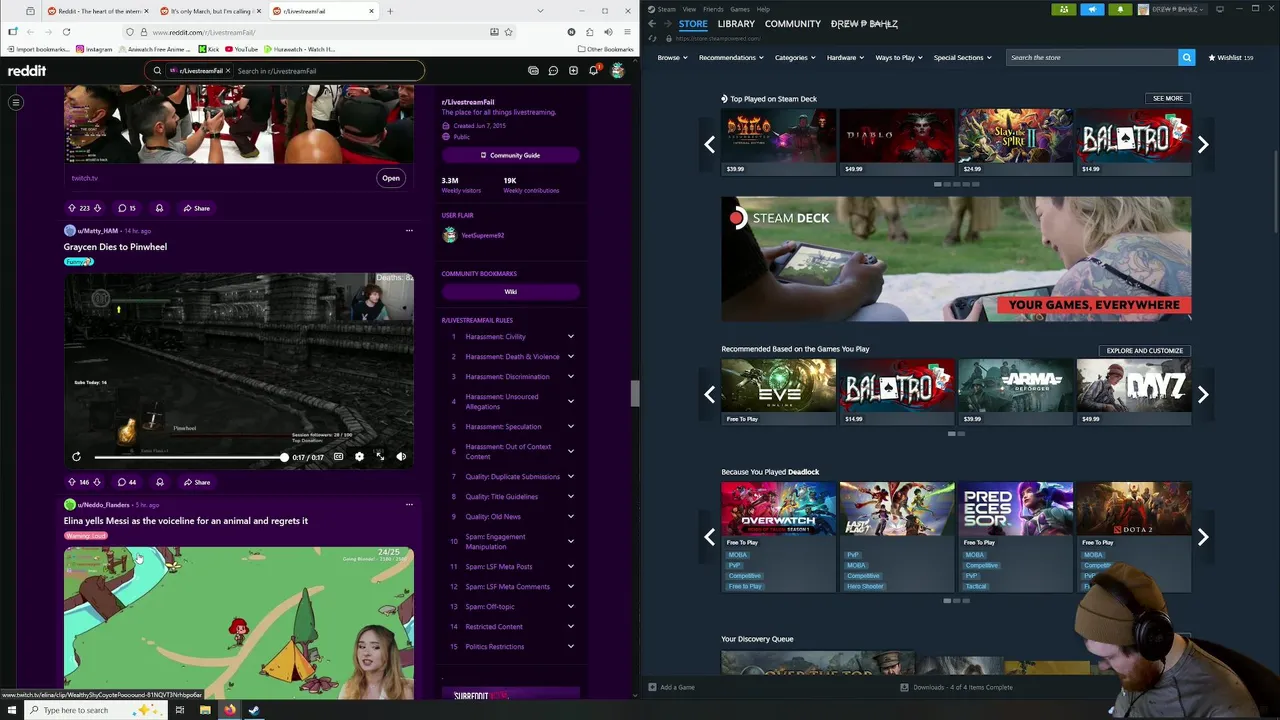Open the Wiki community bookmark
The height and width of the screenshot is (720, 1280).
(x=510, y=292)
